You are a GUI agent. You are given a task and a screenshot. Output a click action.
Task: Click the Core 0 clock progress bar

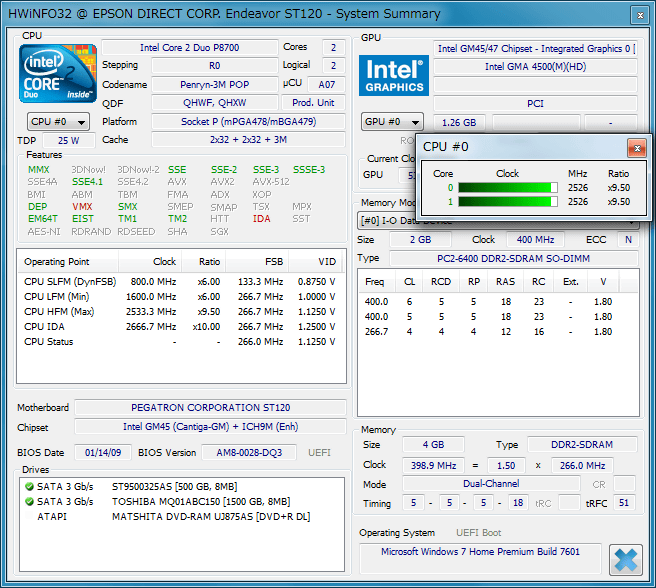[508, 187]
